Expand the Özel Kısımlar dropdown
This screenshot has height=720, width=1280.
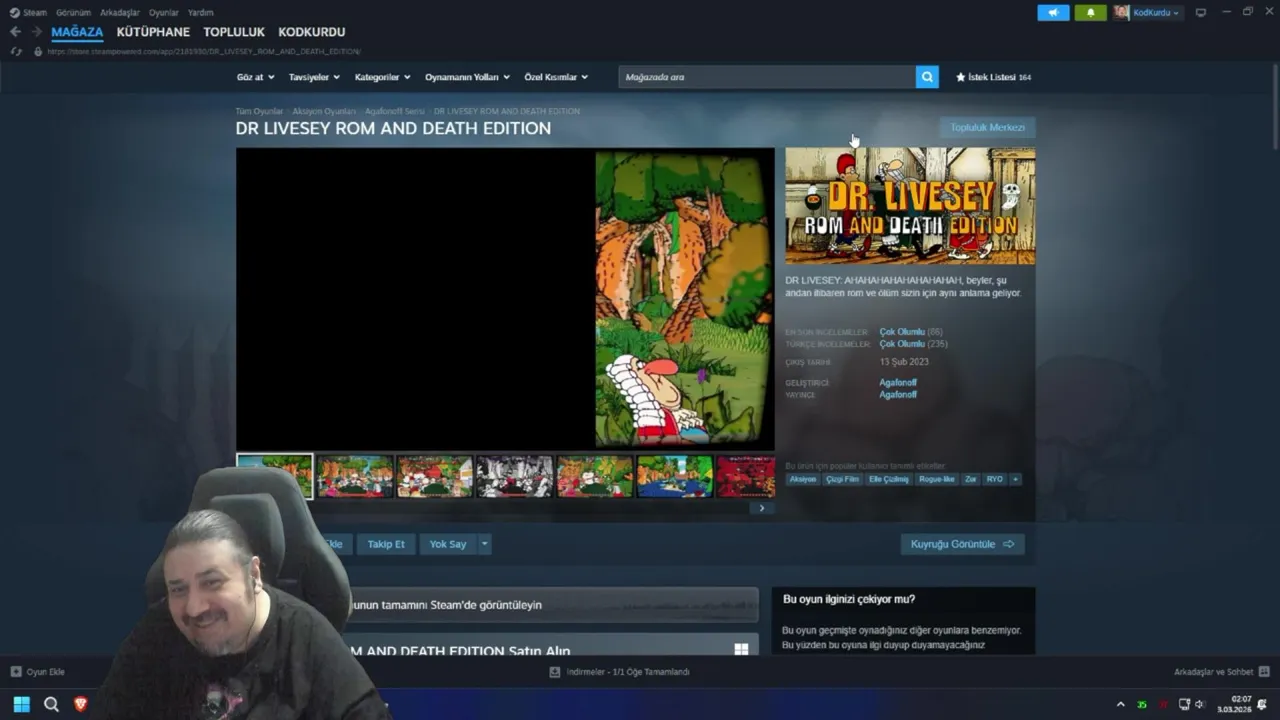coord(556,77)
